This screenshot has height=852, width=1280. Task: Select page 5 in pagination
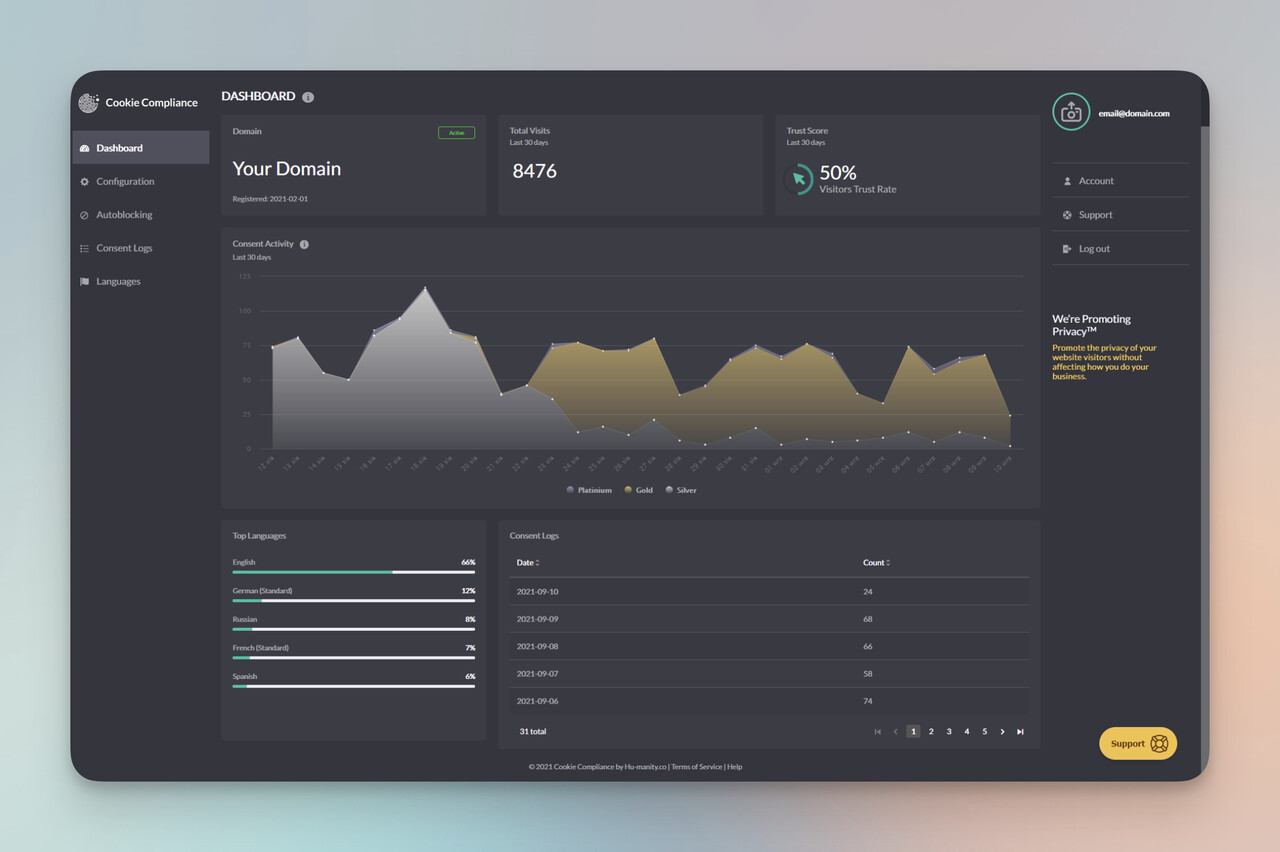point(984,732)
